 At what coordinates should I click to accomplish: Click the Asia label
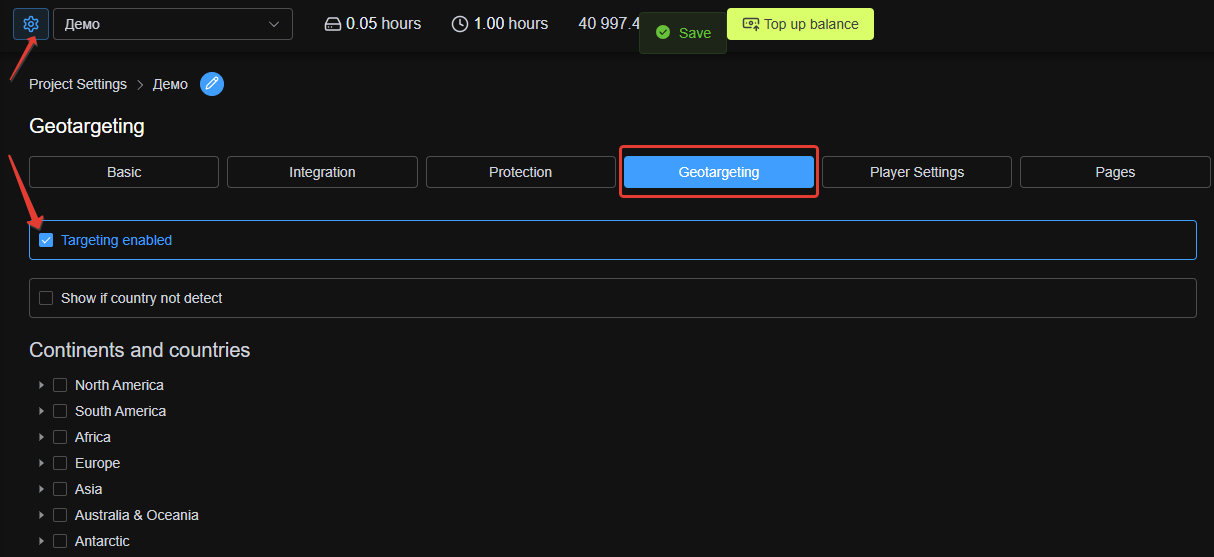[x=88, y=489]
